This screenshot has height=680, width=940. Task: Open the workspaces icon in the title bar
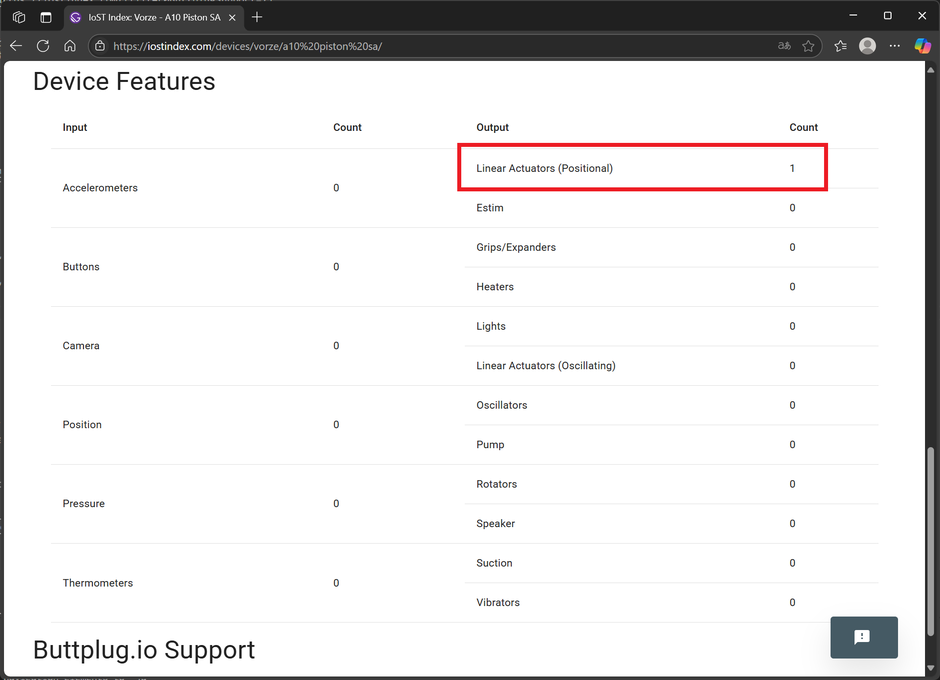coord(19,17)
